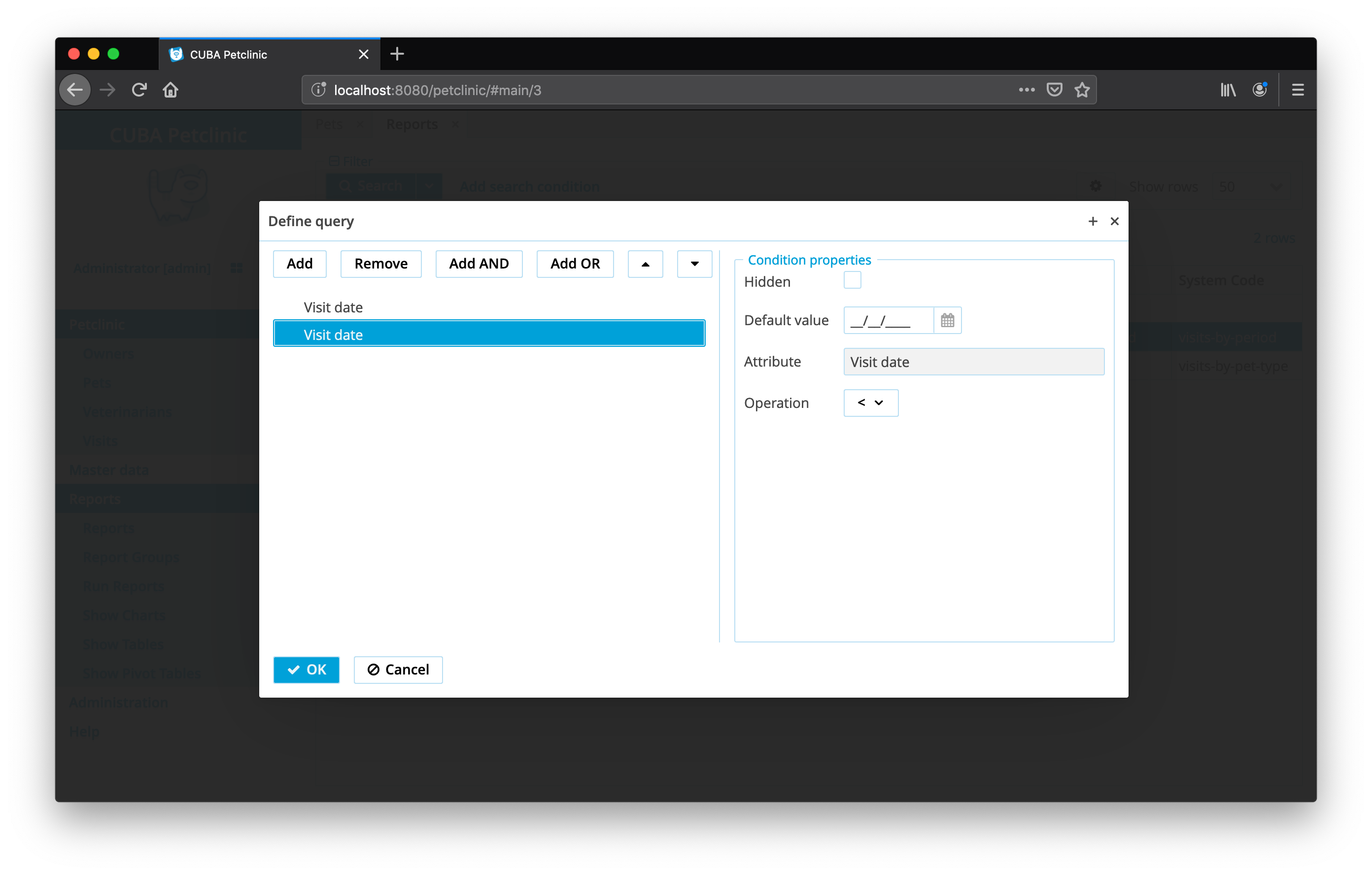
Task: Open a new browser tab
Action: (x=397, y=54)
